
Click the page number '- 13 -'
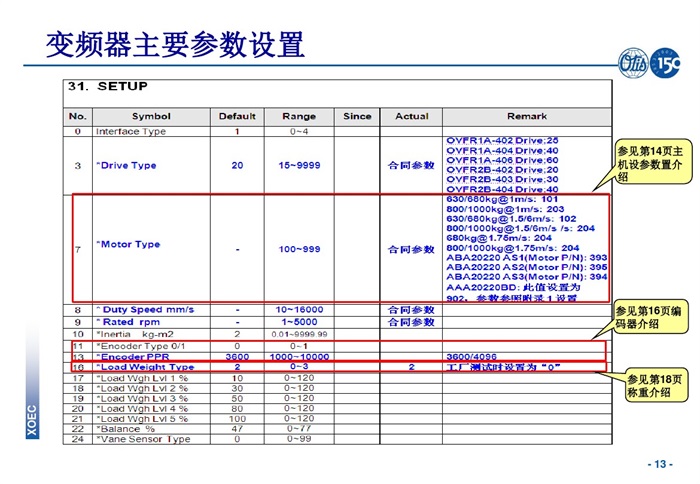(x=660, y=464)
